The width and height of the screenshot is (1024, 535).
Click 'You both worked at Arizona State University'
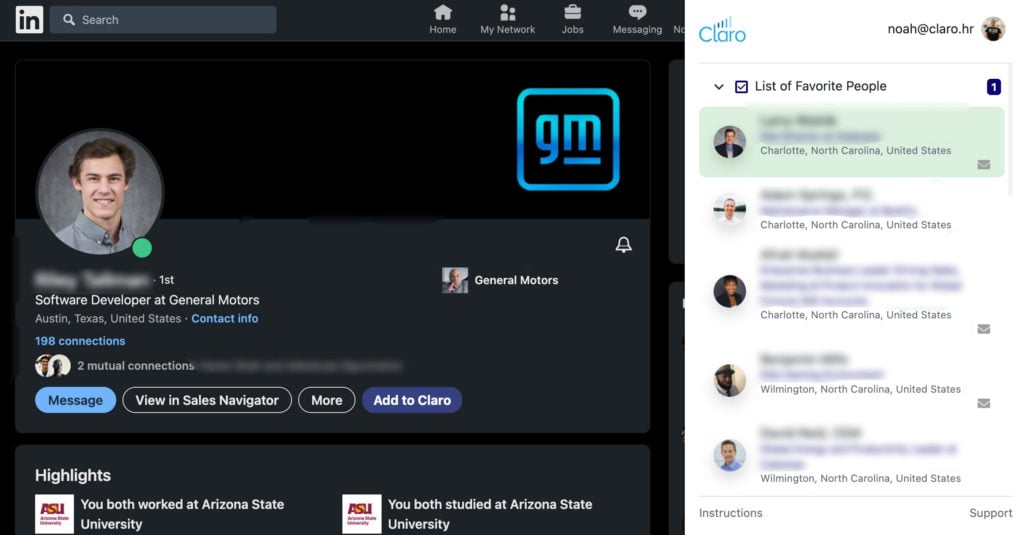[182, 514]
